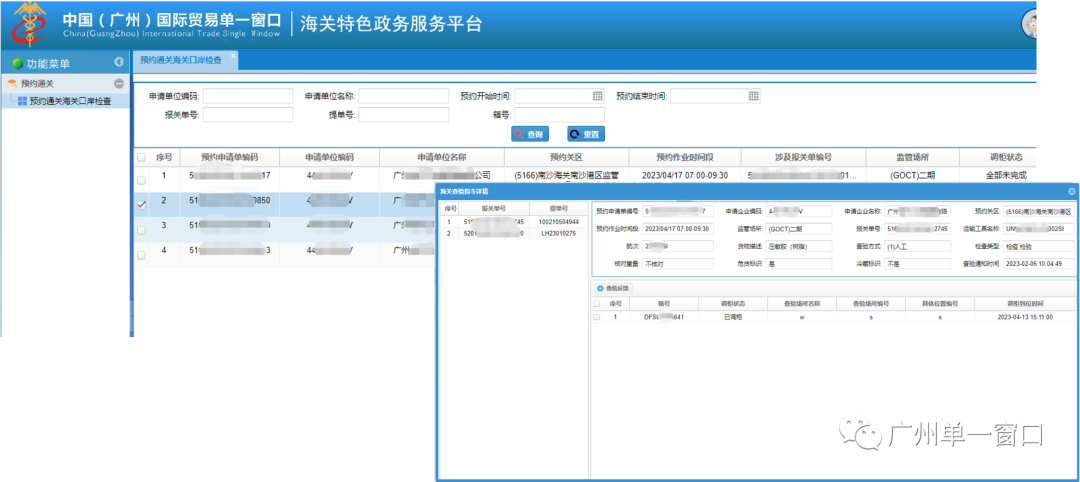Collapse the 功能菜单 sidebar with arrow icon

tap(118, 63)
